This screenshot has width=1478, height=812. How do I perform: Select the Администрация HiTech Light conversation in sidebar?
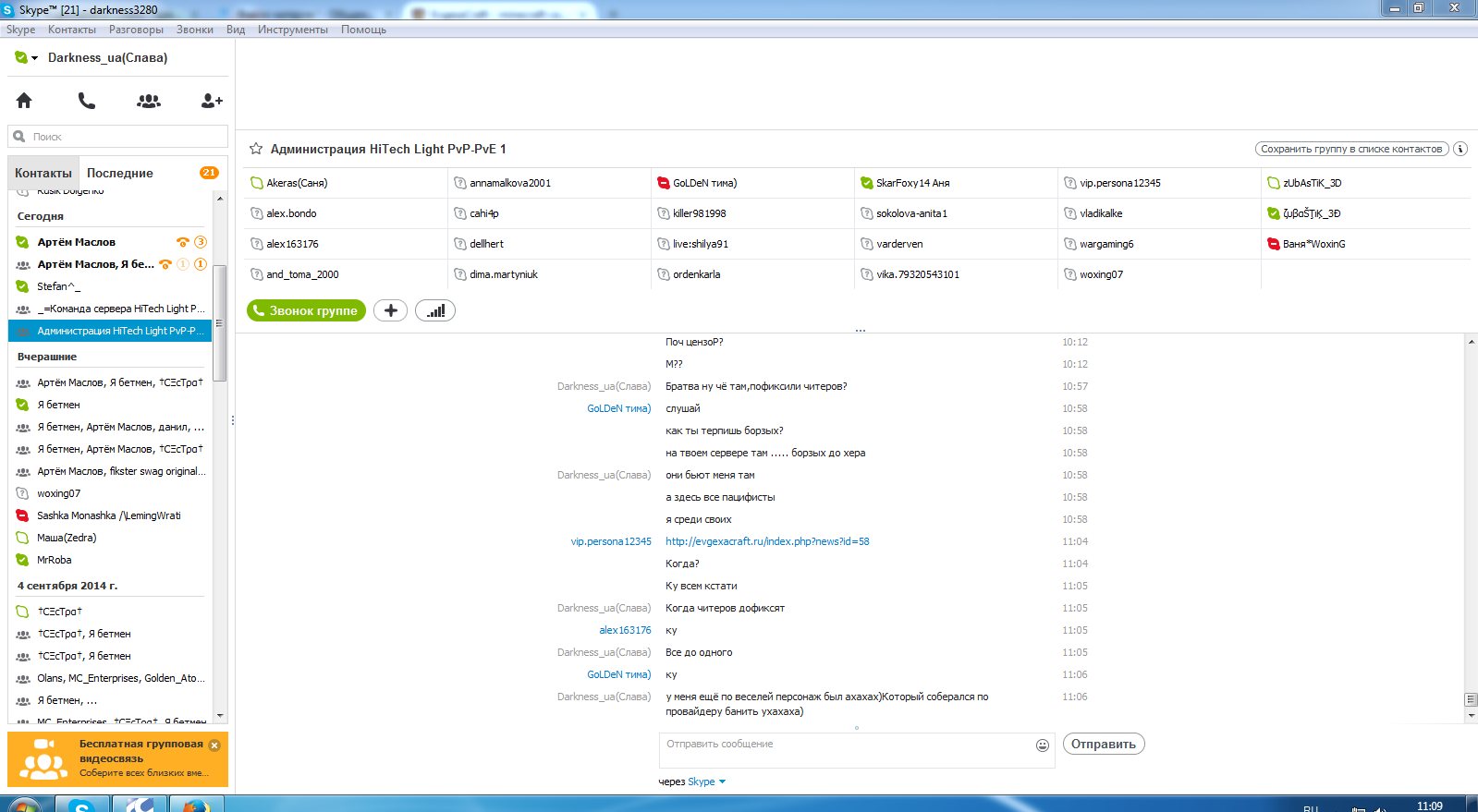tap(109, 331)
